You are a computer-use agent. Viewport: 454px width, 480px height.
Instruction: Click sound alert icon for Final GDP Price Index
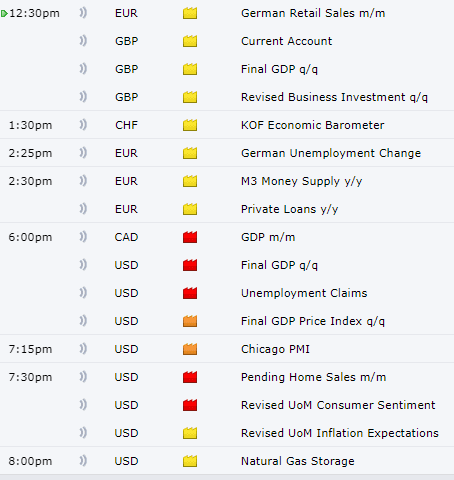click(83, 321)
